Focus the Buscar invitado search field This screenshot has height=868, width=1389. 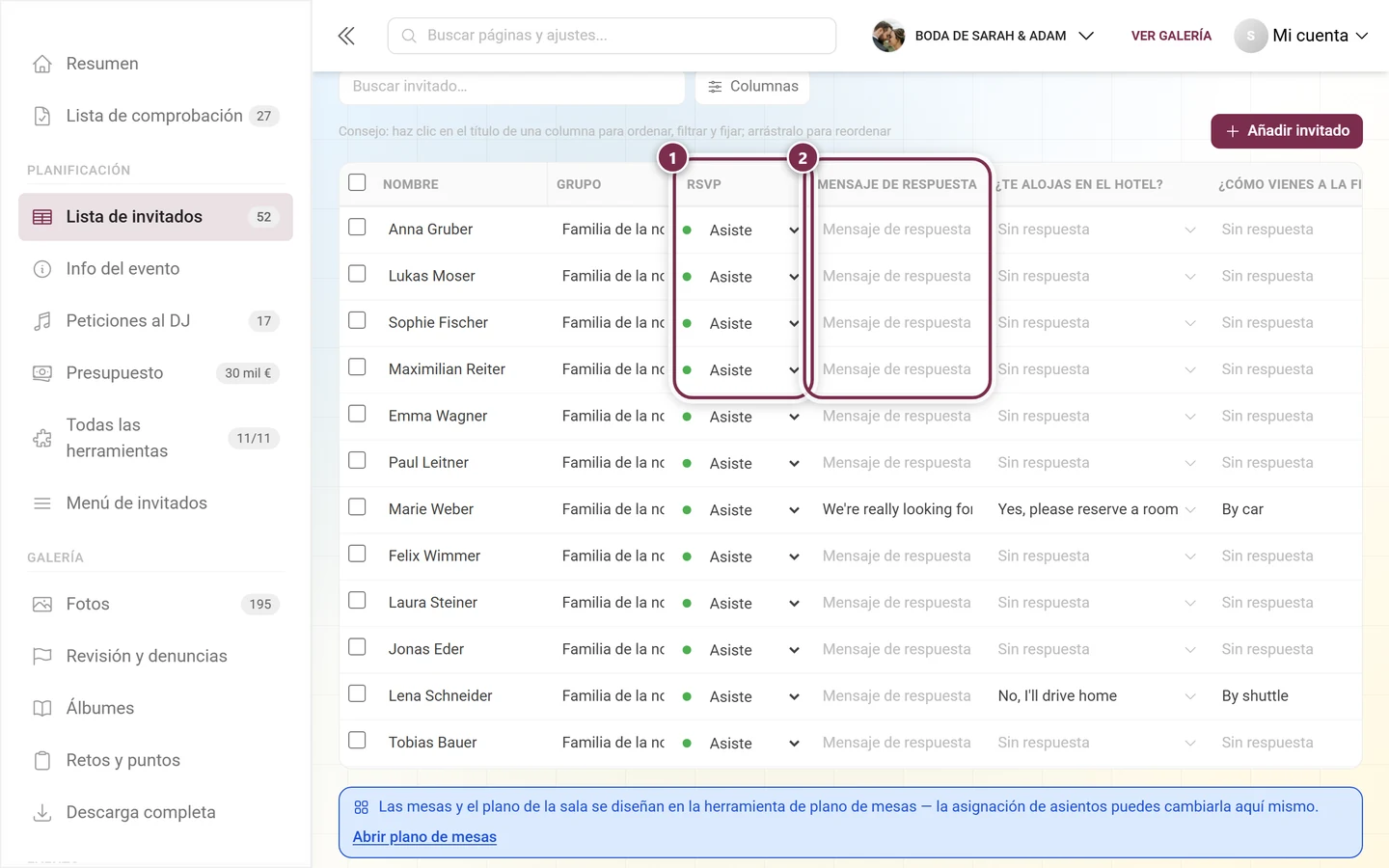tap(512, 87)
